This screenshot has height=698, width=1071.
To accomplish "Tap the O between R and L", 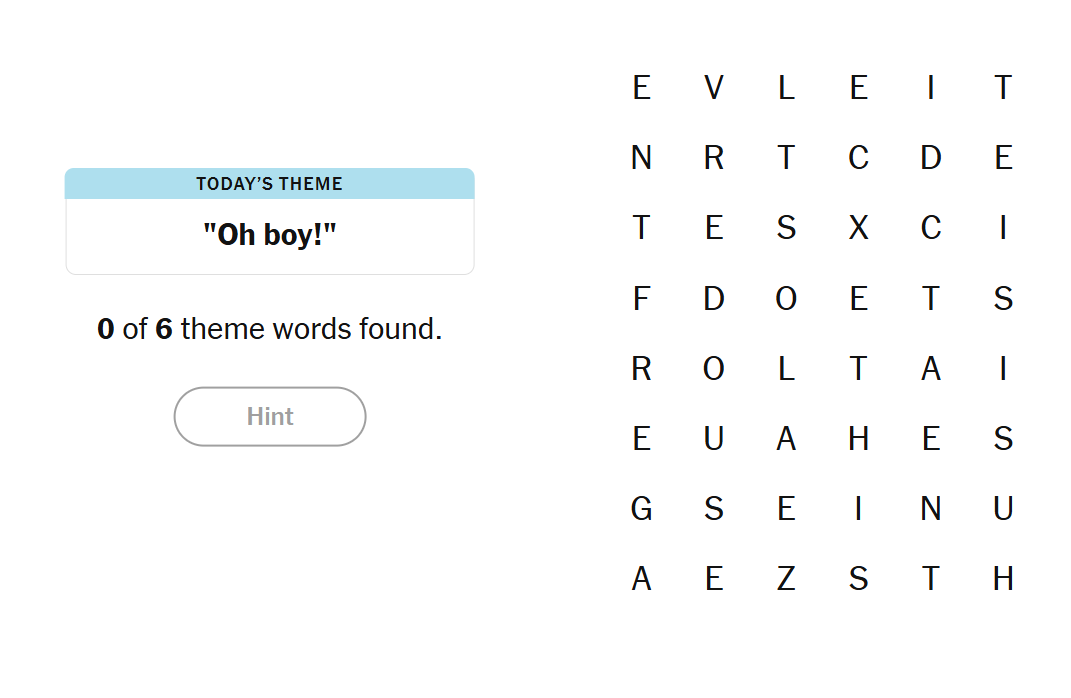I will pos(714,369).
